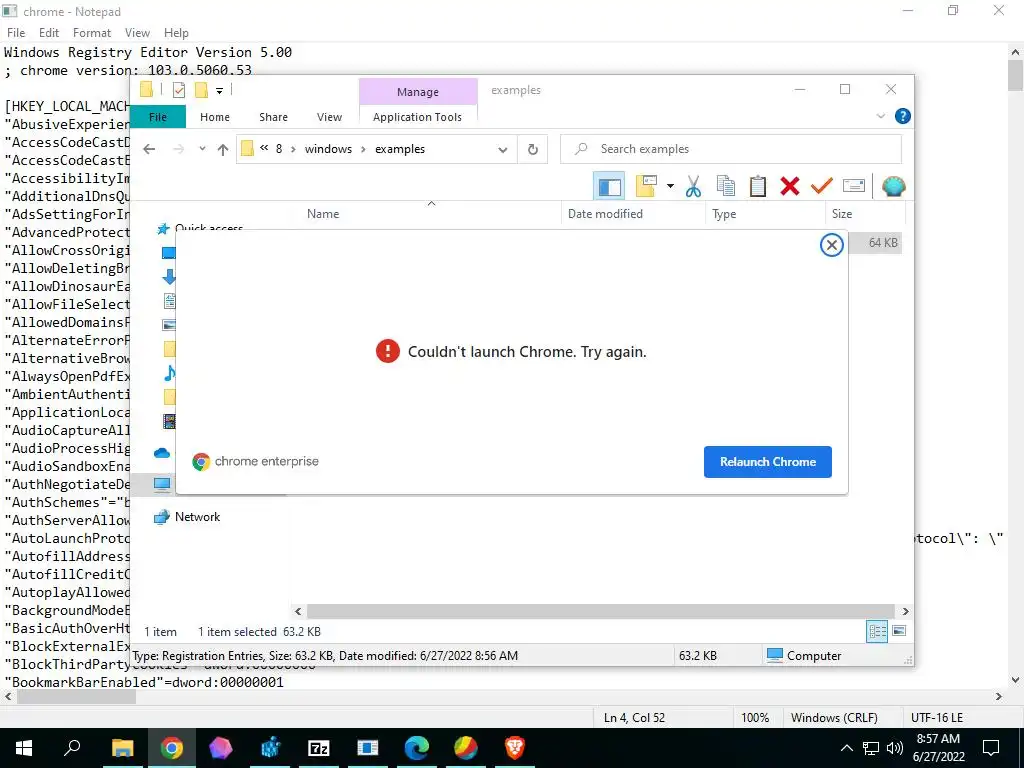The height and width of the screenshot is (768, 1024).
Task: Click Notepad horizontal scrollbar right arrow
Action: tap(999, 697)
